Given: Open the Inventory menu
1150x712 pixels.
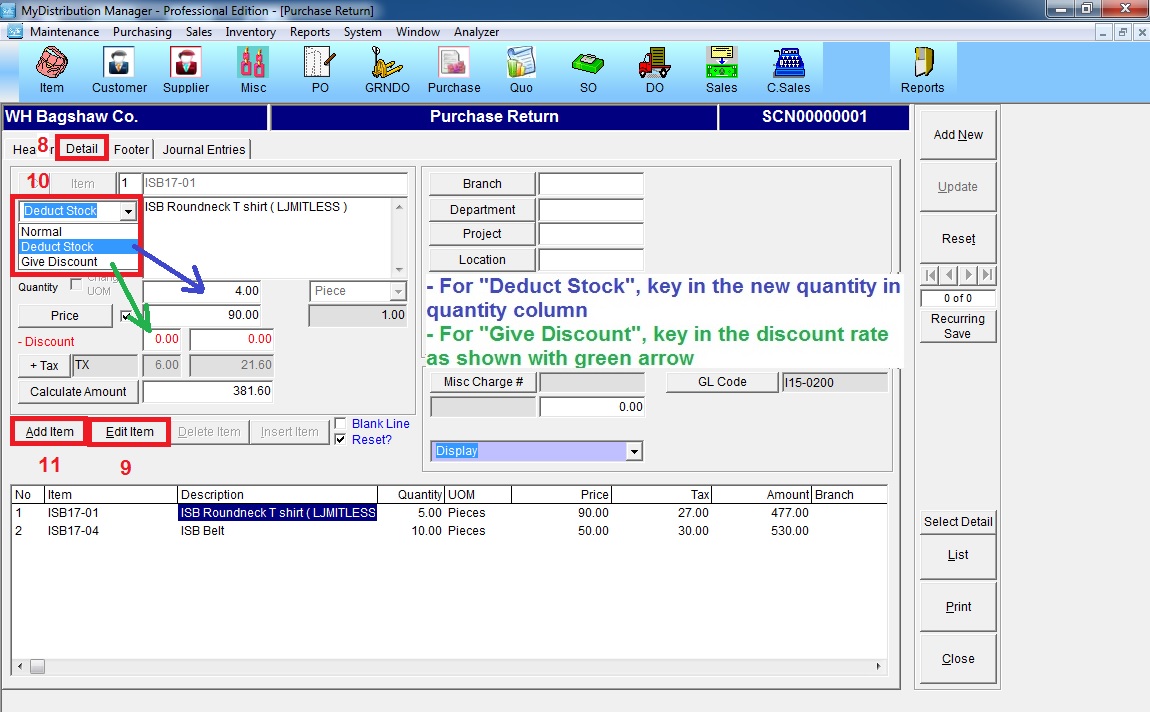Looking at the screenshot, I should 250,32.
